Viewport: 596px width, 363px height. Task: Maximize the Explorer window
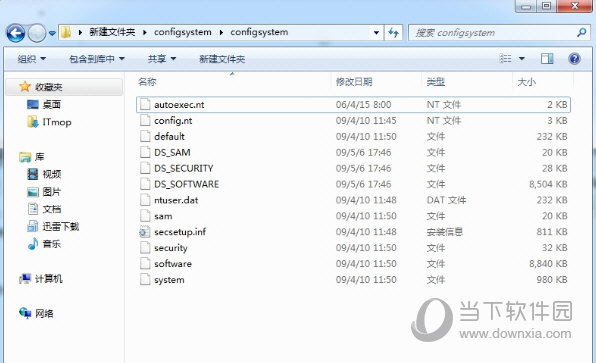tap(547, 6)
